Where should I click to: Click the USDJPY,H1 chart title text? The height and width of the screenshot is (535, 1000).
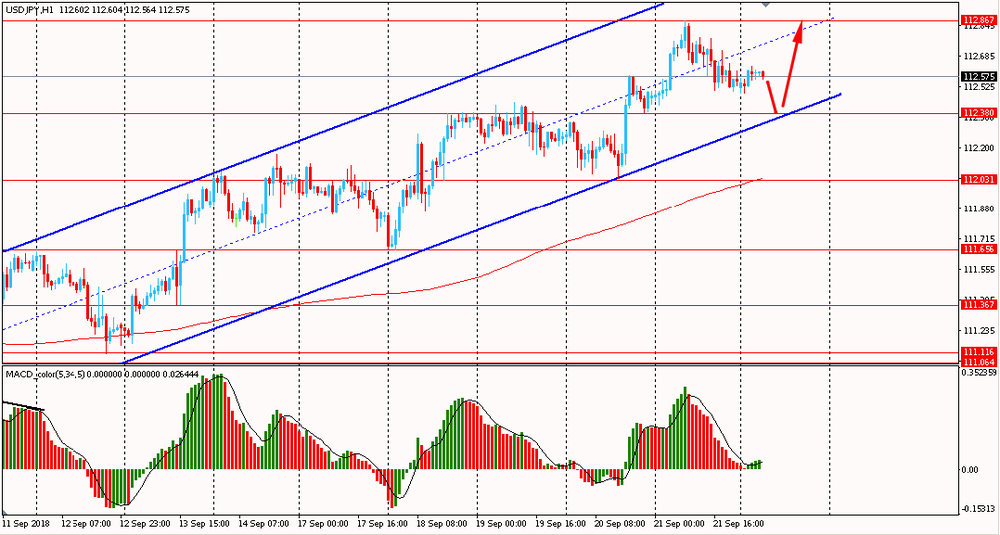pos(30,10)
